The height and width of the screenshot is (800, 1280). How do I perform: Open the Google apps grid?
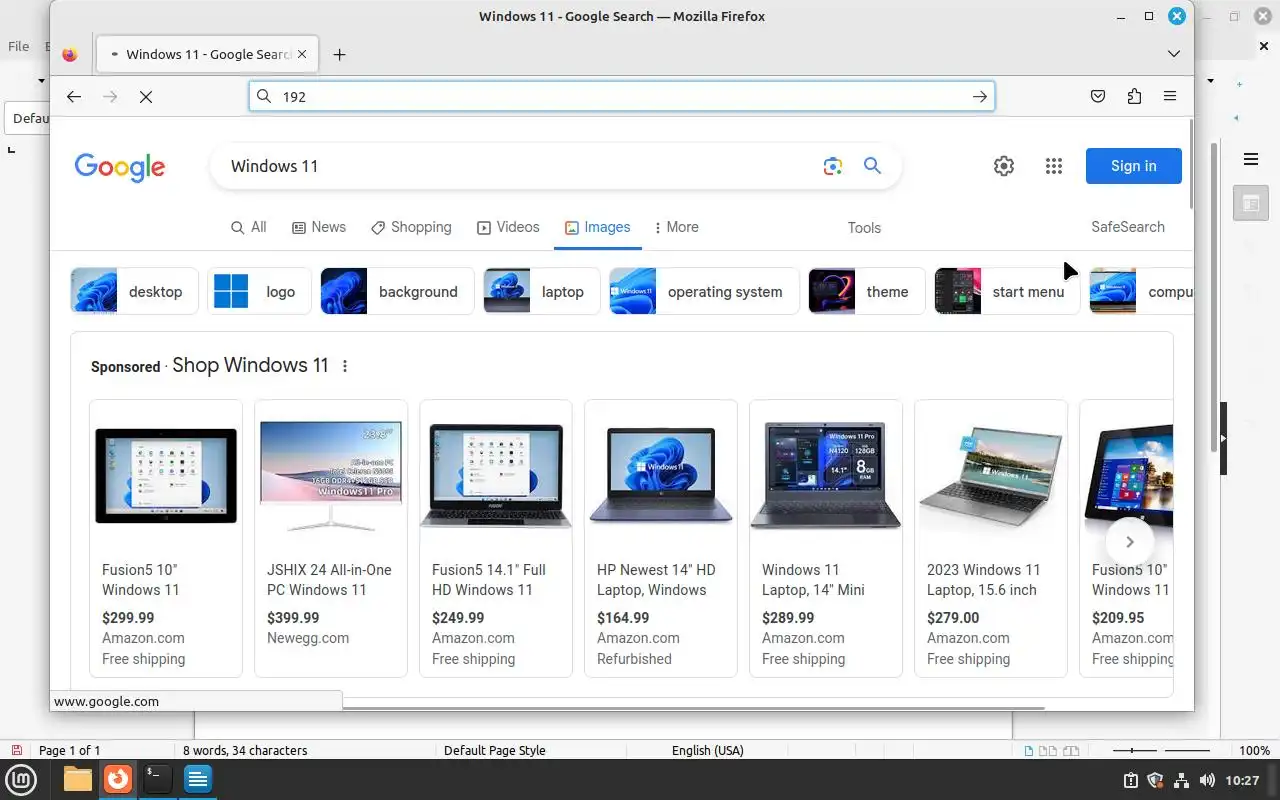click(1054, 166)
